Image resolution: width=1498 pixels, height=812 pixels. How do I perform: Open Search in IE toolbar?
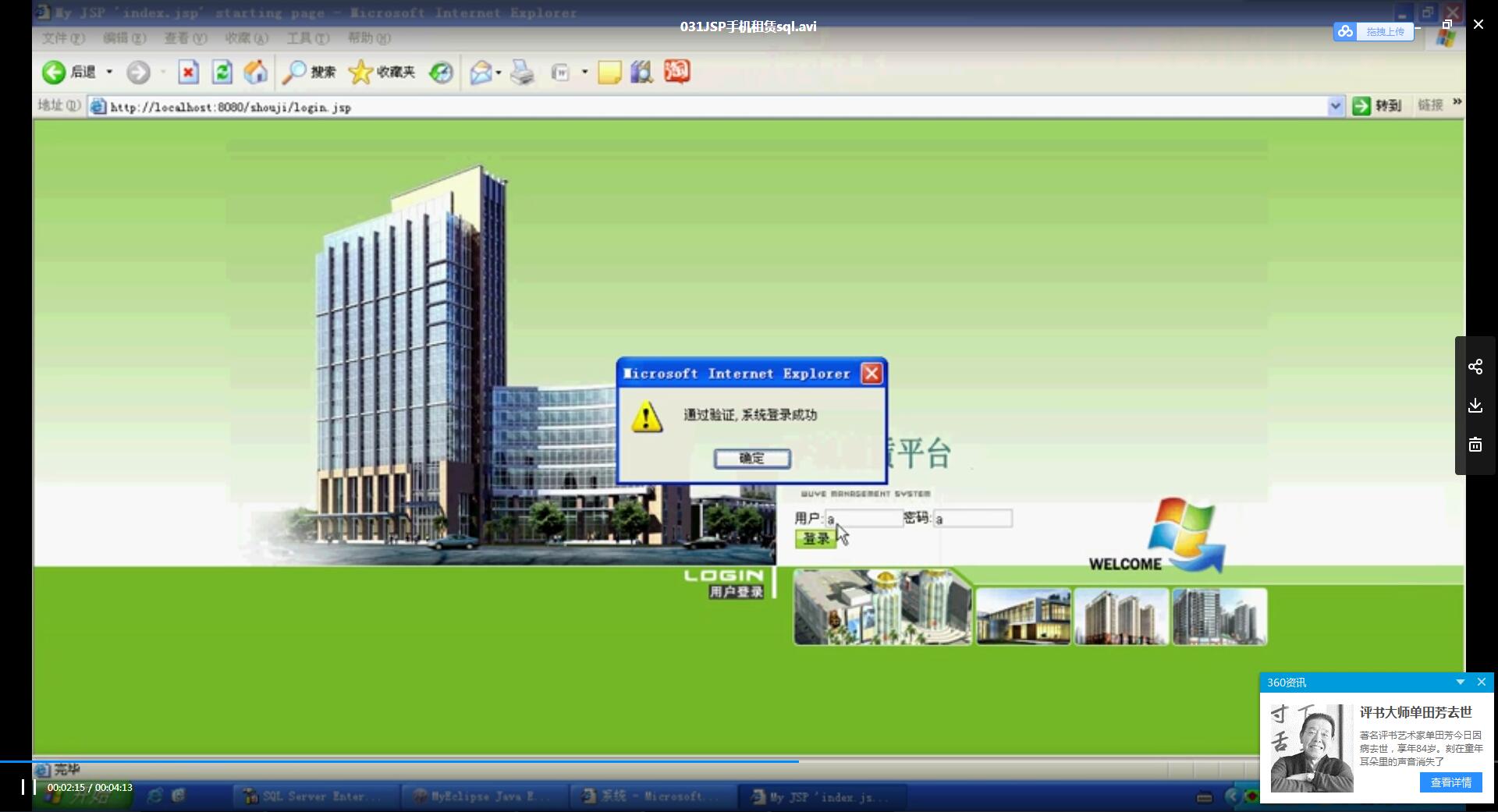pyautogui.click(x=309, y=73)
